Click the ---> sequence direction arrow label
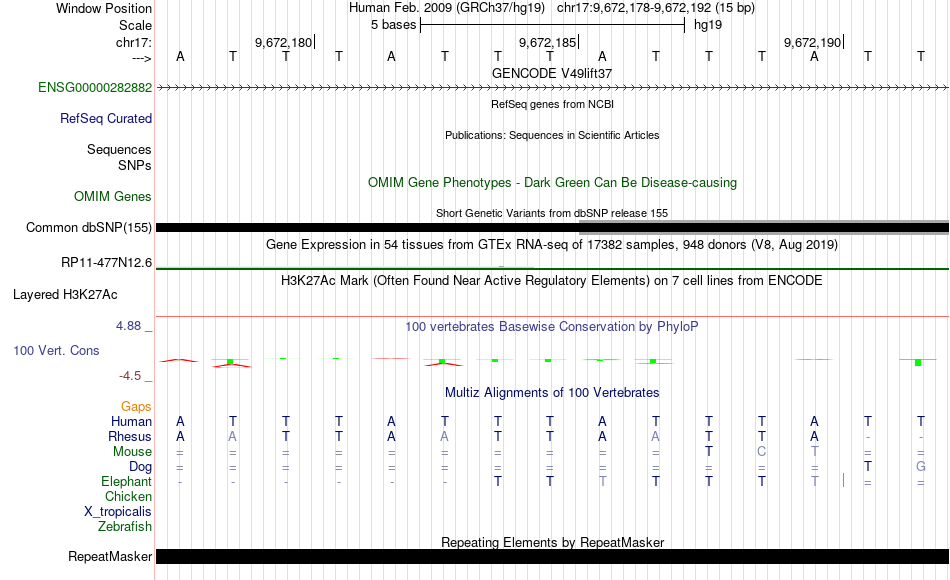Screen dimensions: 950x580 pyautogui.click(x=142, y=58)
